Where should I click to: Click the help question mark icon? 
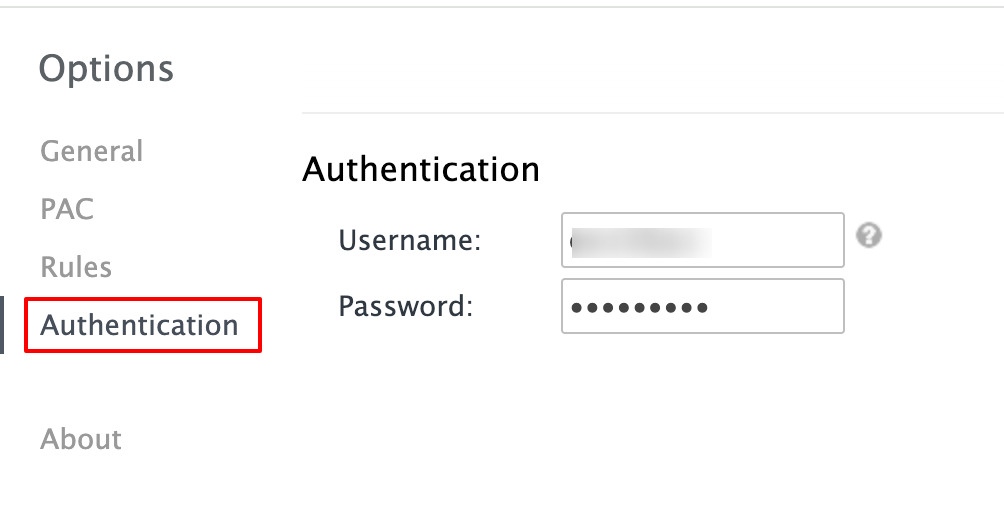coord(869,236)
